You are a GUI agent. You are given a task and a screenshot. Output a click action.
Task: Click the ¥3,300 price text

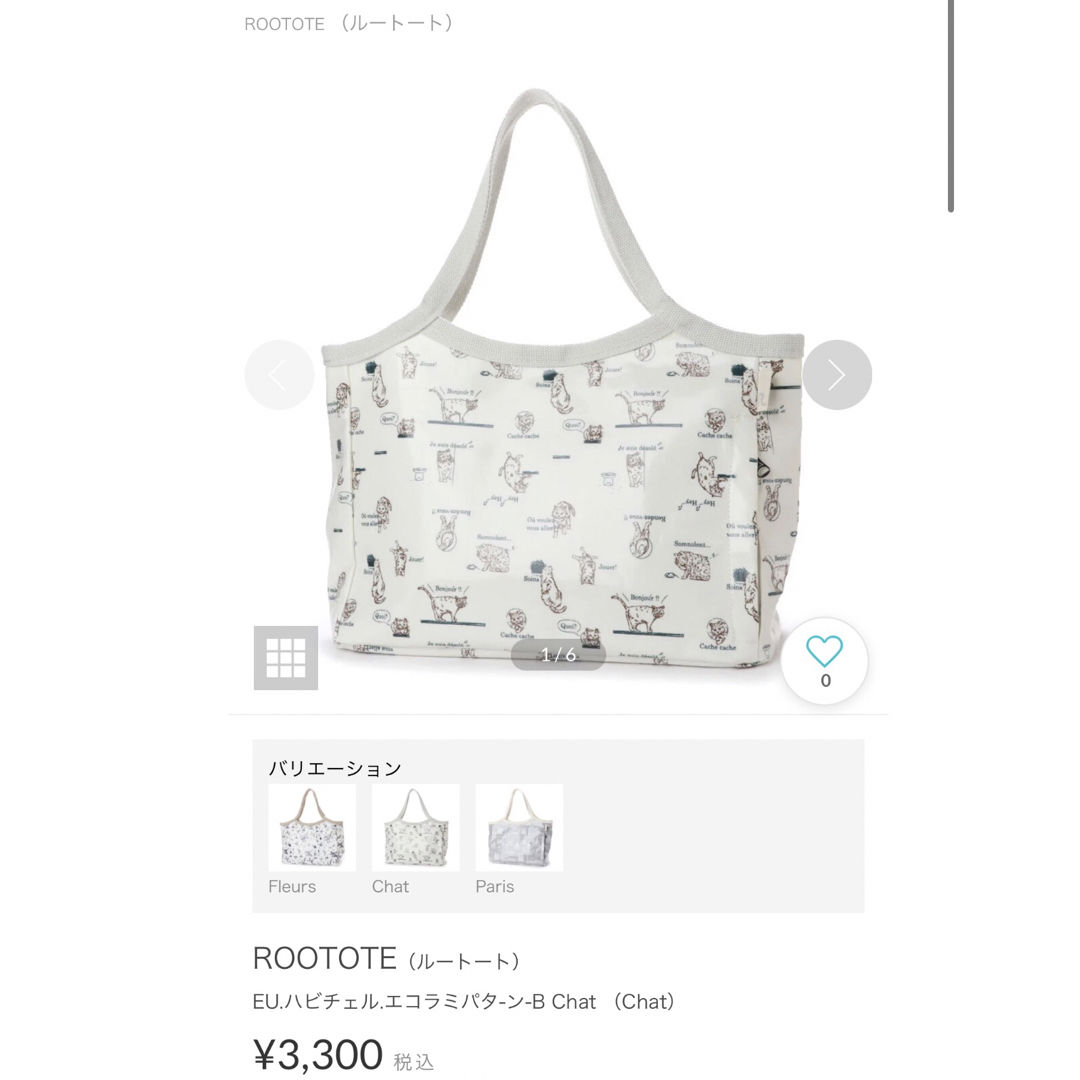click(x=318, y=1054)
